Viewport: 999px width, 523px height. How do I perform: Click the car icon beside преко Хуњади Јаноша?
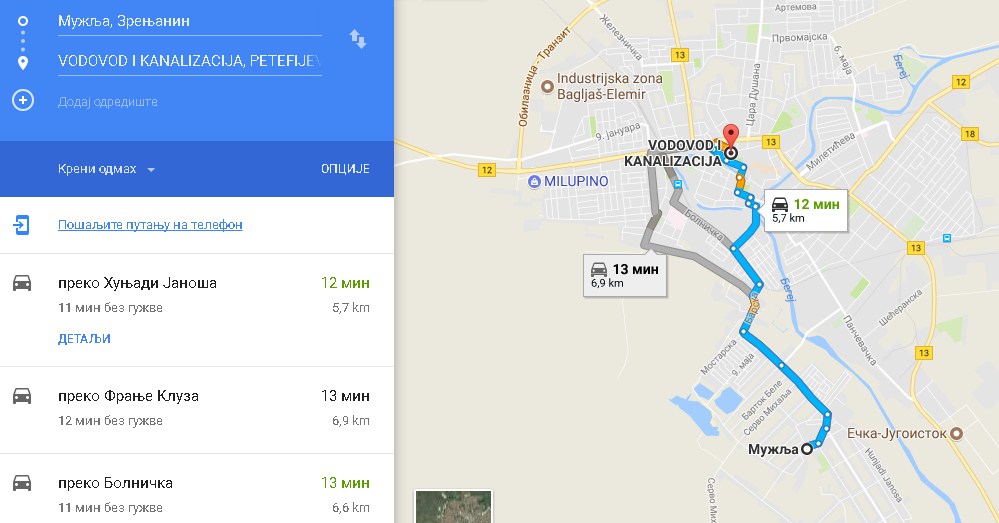pos(22,283)
